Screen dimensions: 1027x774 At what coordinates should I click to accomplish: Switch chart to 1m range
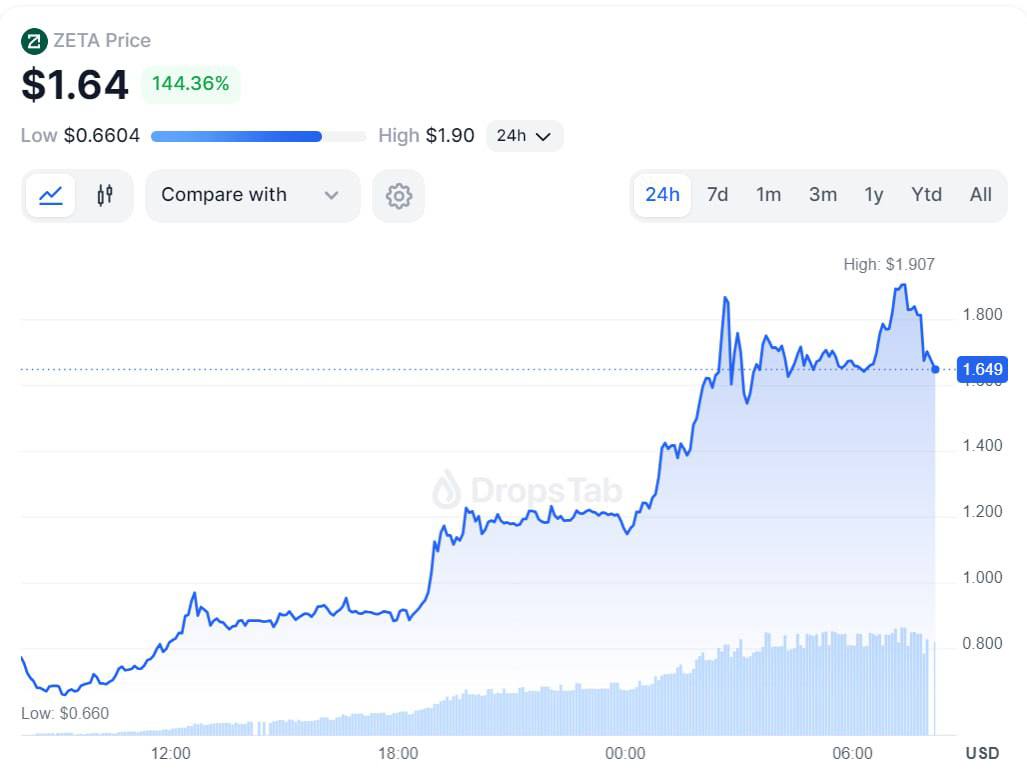(768, 195)
